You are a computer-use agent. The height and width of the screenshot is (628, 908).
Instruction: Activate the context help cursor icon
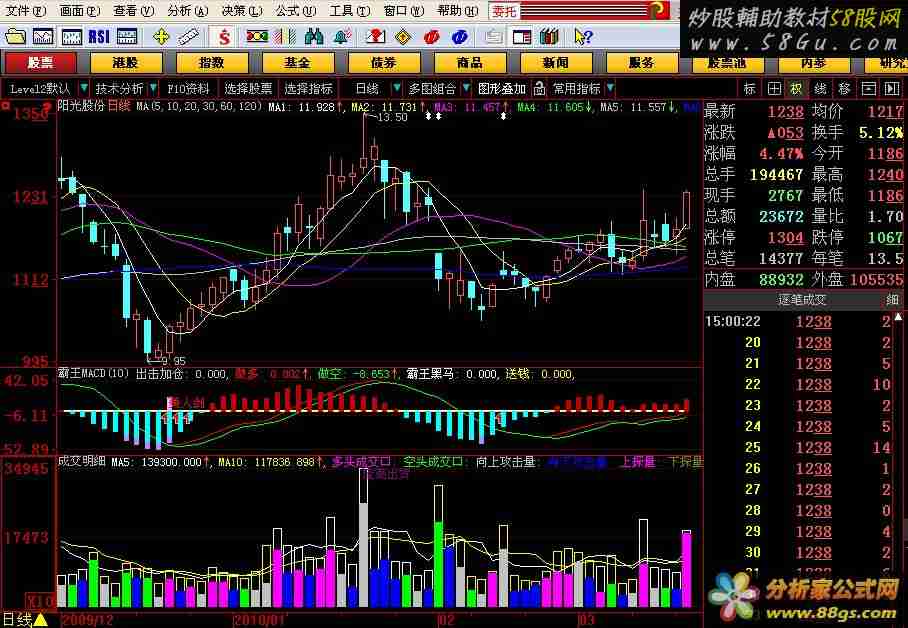pyautogui.click(x=583, y=37)
